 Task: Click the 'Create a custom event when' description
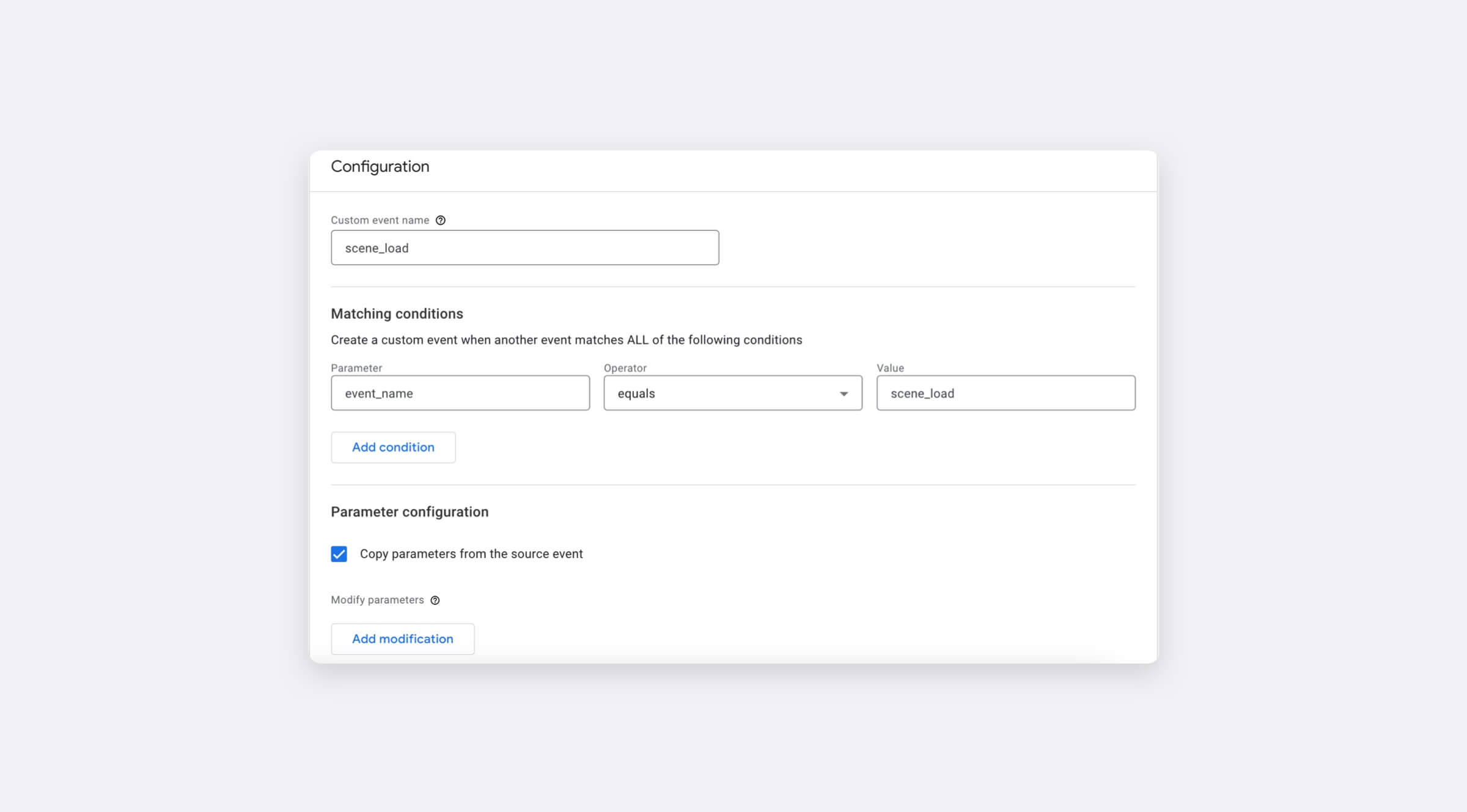(x=566, y=340)
